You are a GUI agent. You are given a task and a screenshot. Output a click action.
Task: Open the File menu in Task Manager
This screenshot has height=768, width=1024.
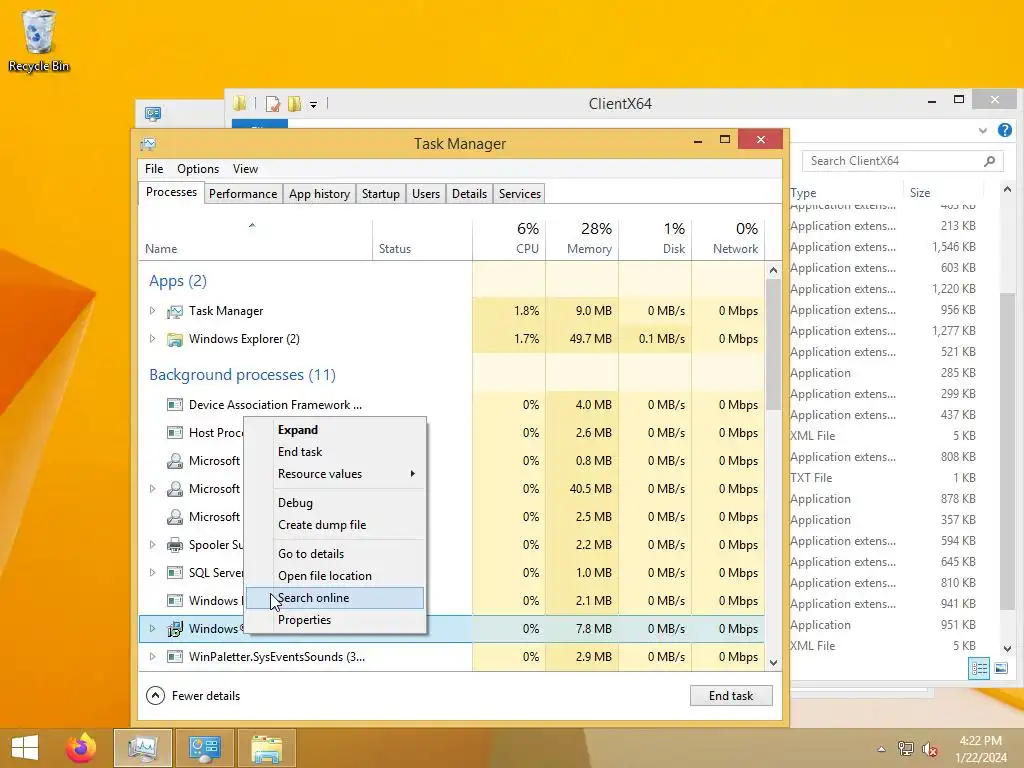[x=154, y=168]
